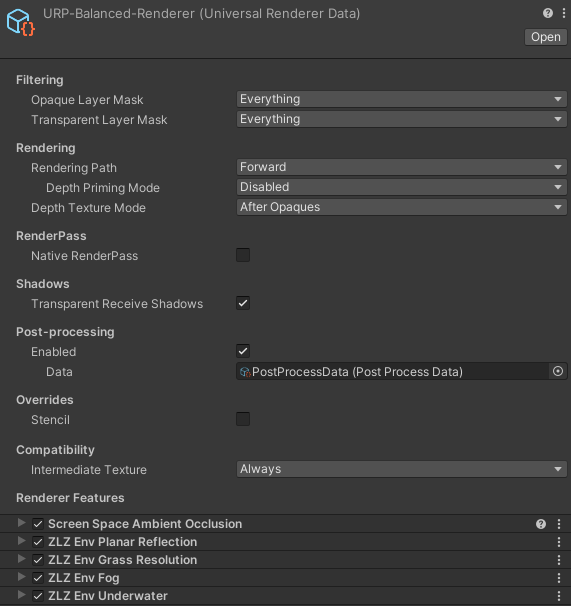Disable ZLZ Env Planar Reflection feature
Viewport: 571px width, 606px height.
pyautogui.click(x=38, y=542)
